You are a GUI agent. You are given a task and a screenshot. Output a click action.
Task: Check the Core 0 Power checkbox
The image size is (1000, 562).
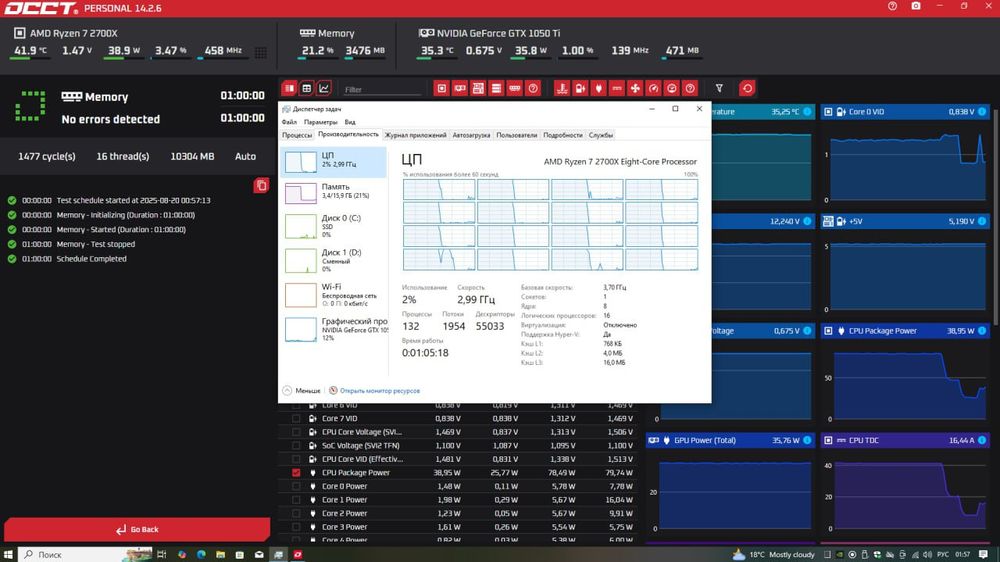(x=296, y=486)
